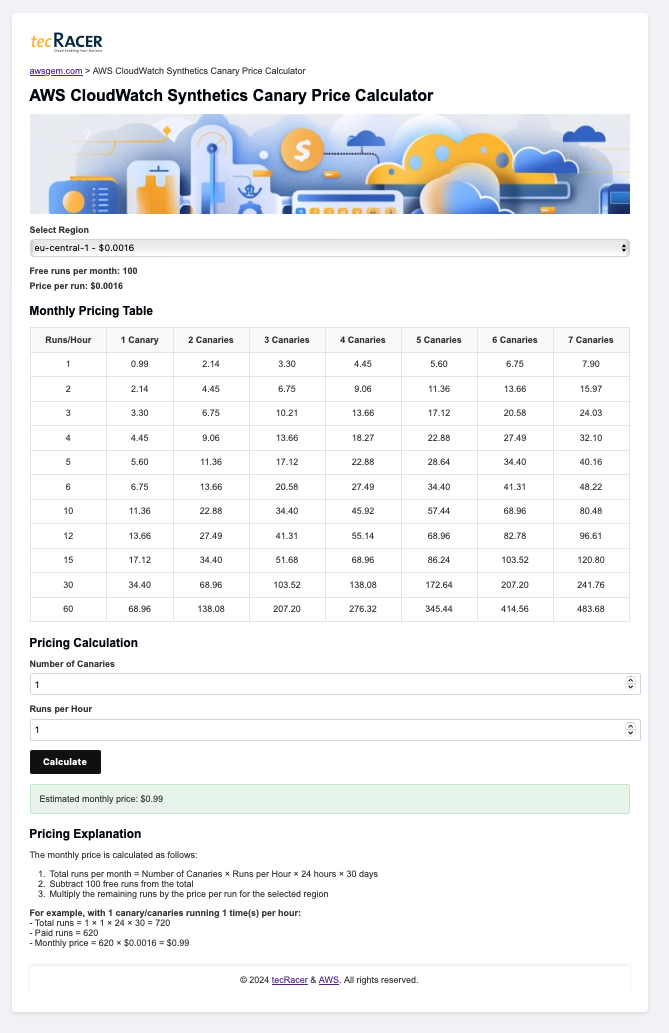Image resolution: width=669 pixels, height=1033 pixels.
Task: Open the Select Region dropdown
Action: click(x=330, y=248)
